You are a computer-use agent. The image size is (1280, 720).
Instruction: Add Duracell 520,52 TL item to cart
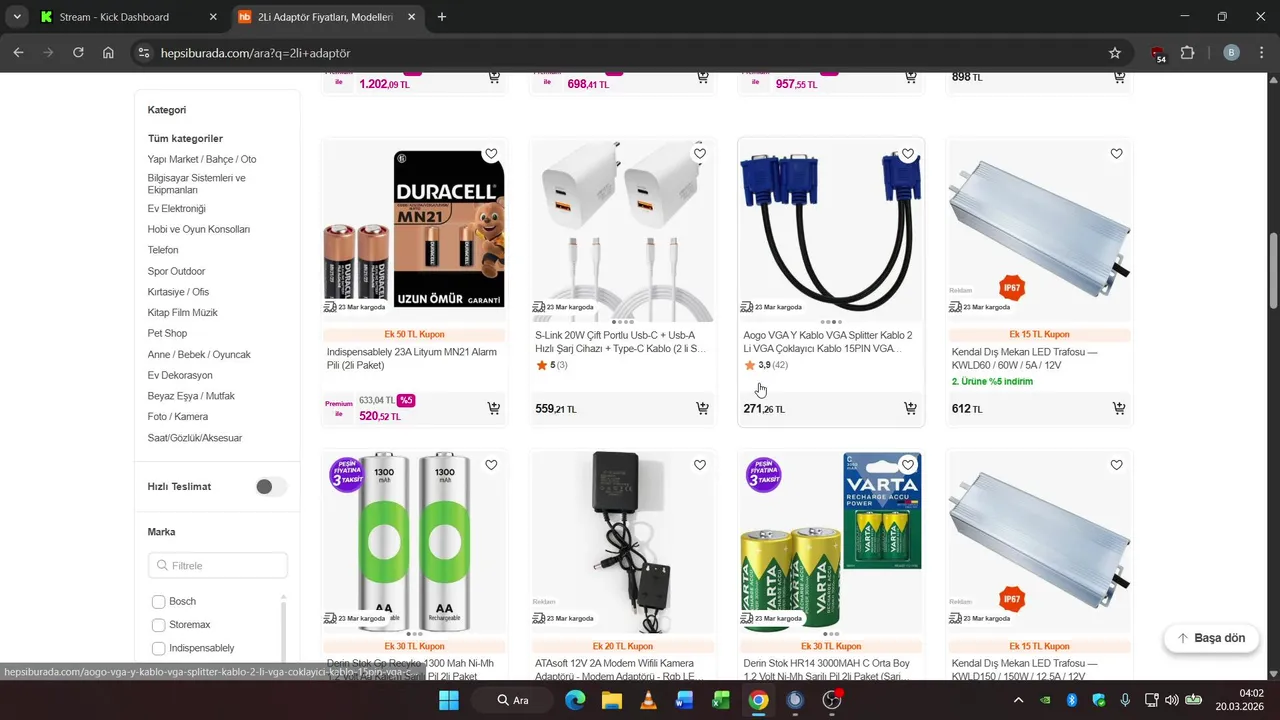[494, 408]
